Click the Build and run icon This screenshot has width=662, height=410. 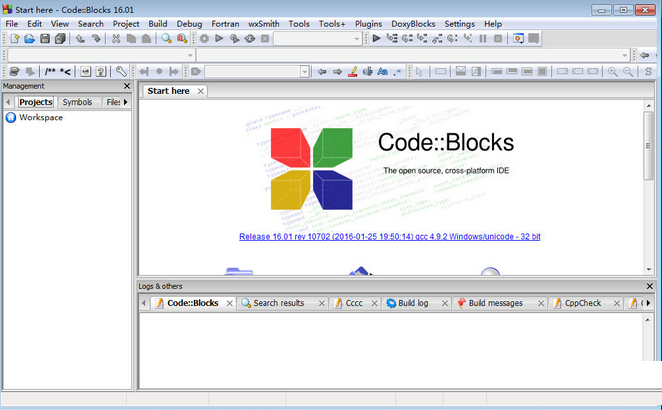tap(234, 39)
